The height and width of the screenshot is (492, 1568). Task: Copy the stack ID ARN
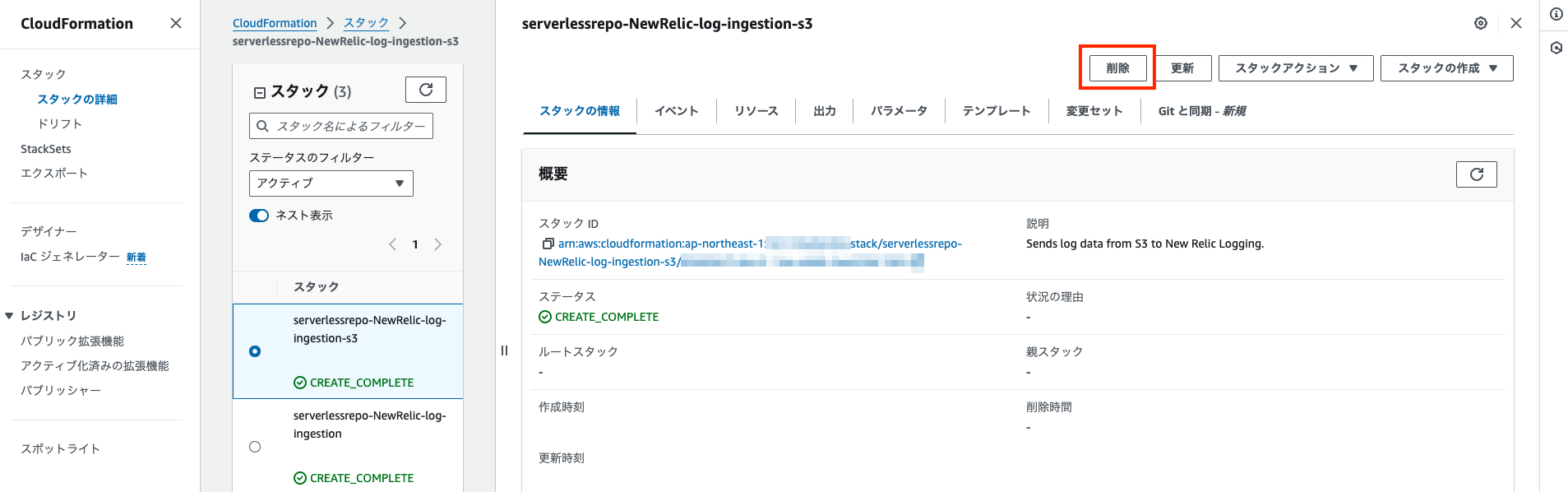[x=548, y=244]
